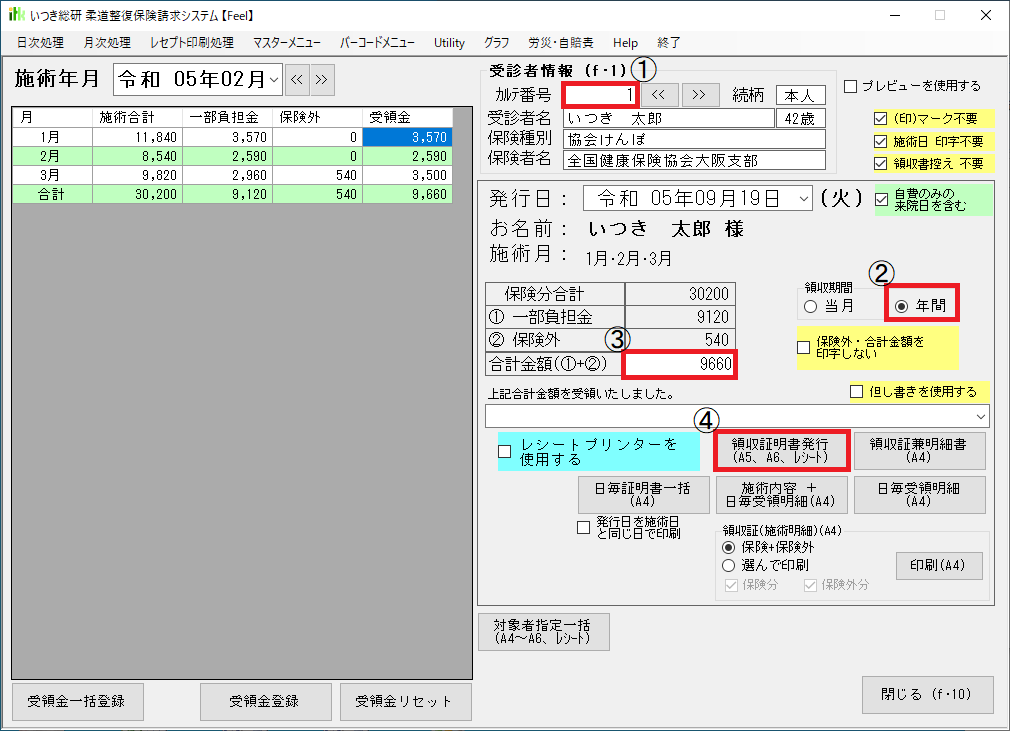The width and height of the screenshot is (1010, 731).
Task: Enable the プレビューを使用する checkbox
Action: 851,86
